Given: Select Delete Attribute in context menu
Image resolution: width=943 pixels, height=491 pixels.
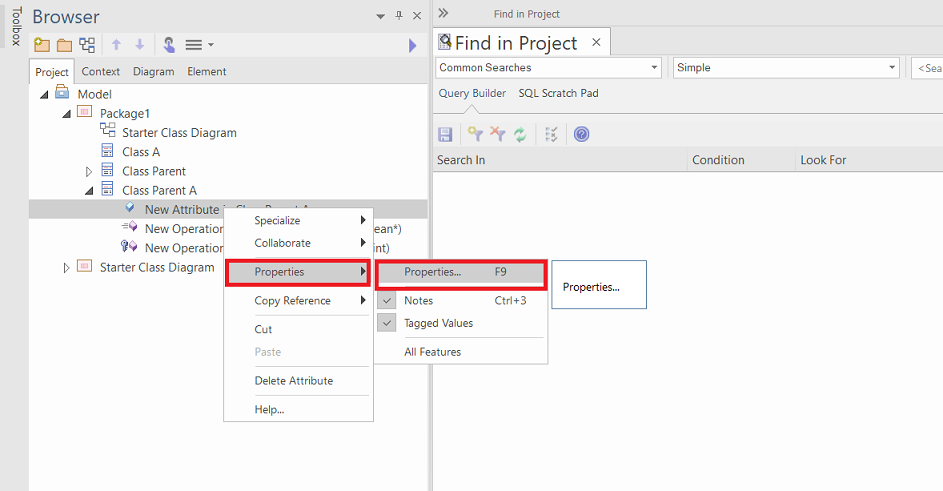Looking at the screenshot, I should tap(293, 381).
